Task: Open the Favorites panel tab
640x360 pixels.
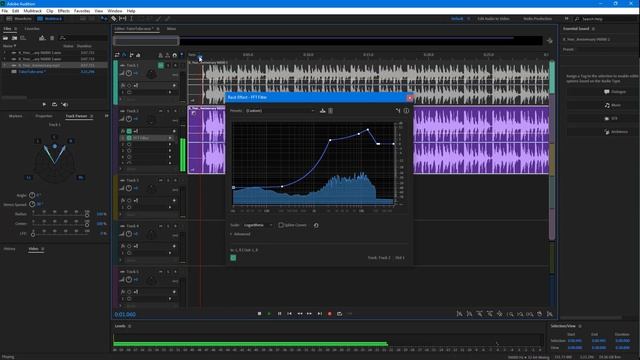Action: click(x=32, y=29)
